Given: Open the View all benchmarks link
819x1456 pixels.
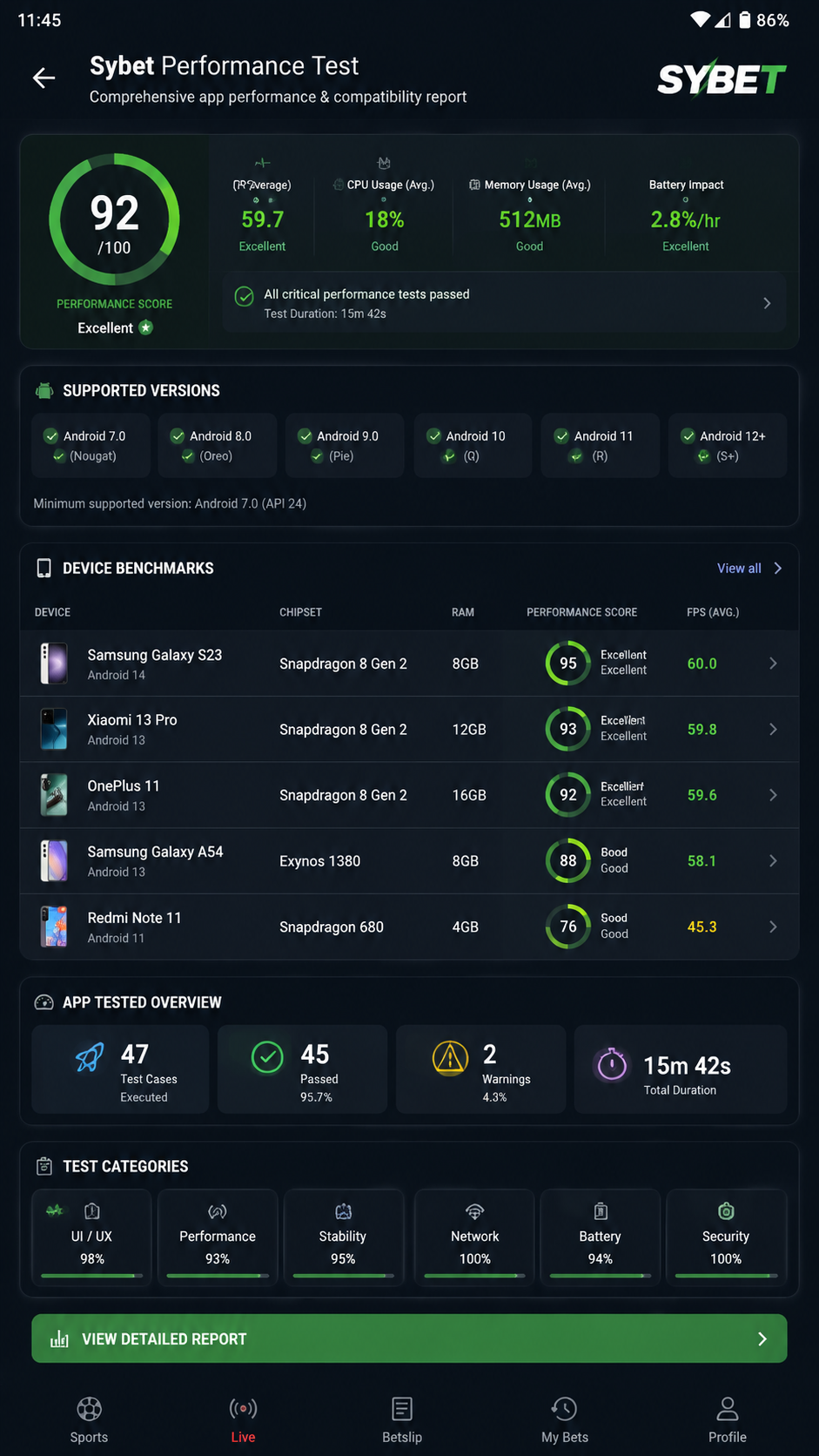Looking at the screenshot, I should click(739, 569).
